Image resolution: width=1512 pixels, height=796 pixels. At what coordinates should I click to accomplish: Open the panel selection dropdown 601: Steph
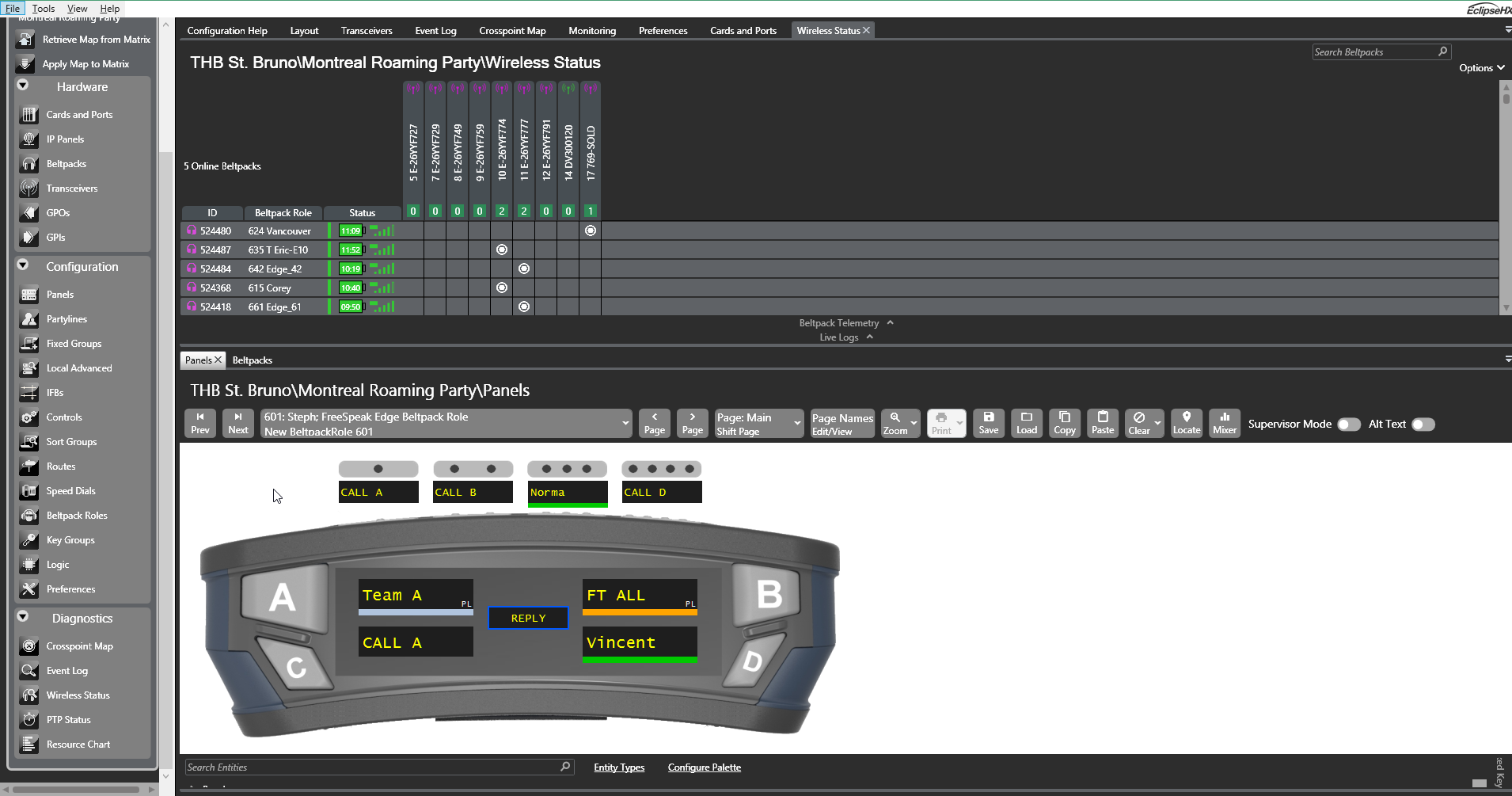[x=446, y=424]
